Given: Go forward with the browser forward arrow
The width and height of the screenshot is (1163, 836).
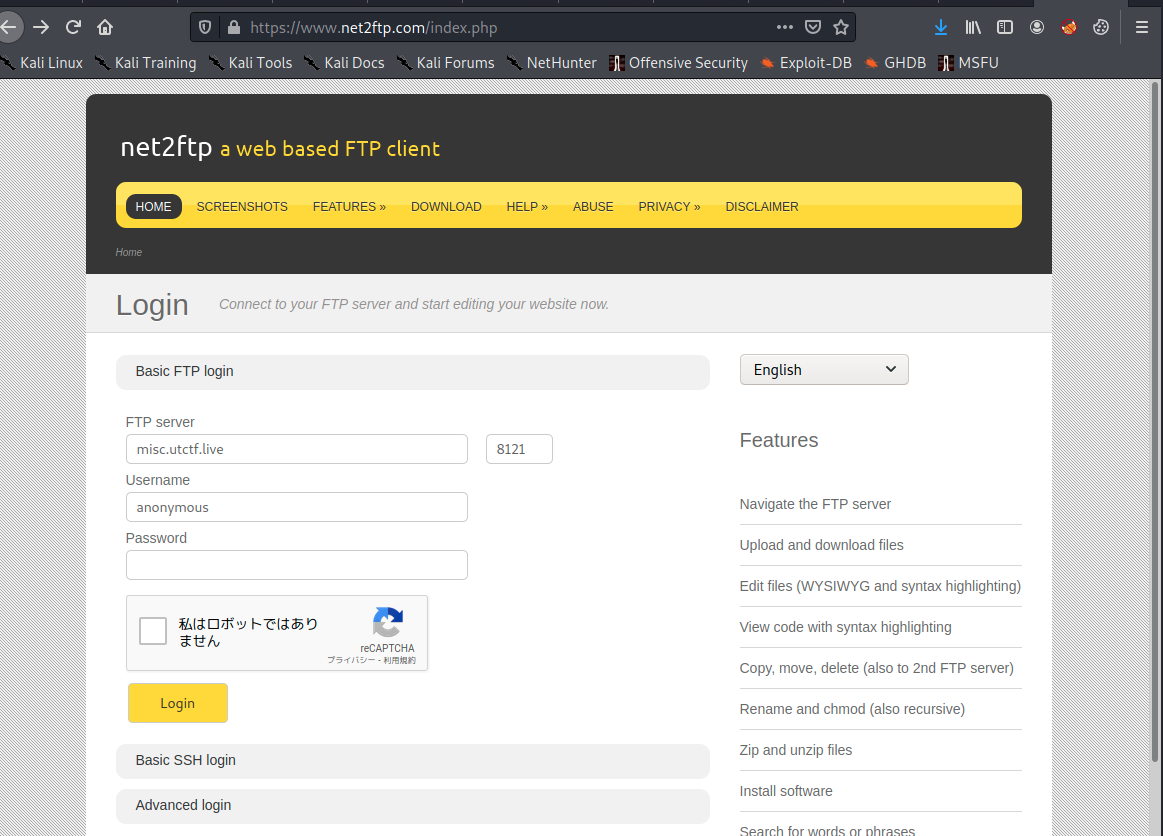Looking at the screenshot, I should click(41, 27).
